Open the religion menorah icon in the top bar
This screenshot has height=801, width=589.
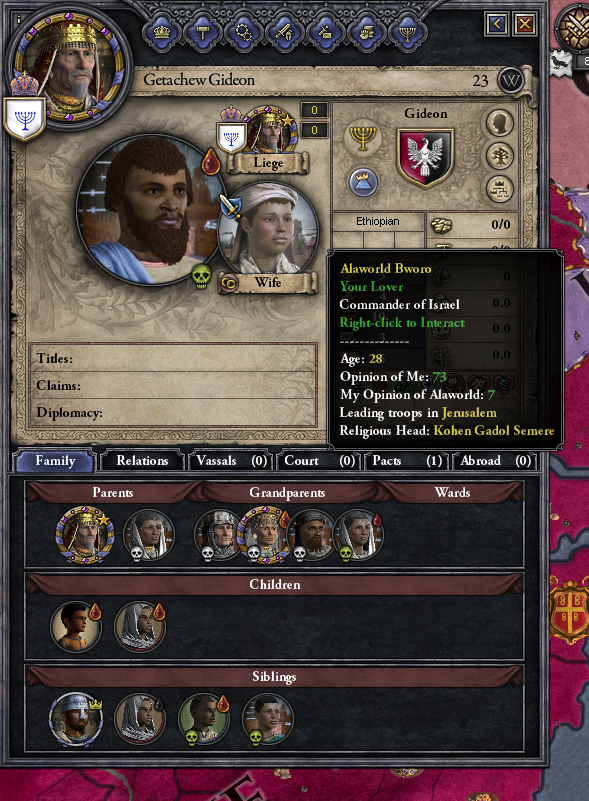pos(407,33)
